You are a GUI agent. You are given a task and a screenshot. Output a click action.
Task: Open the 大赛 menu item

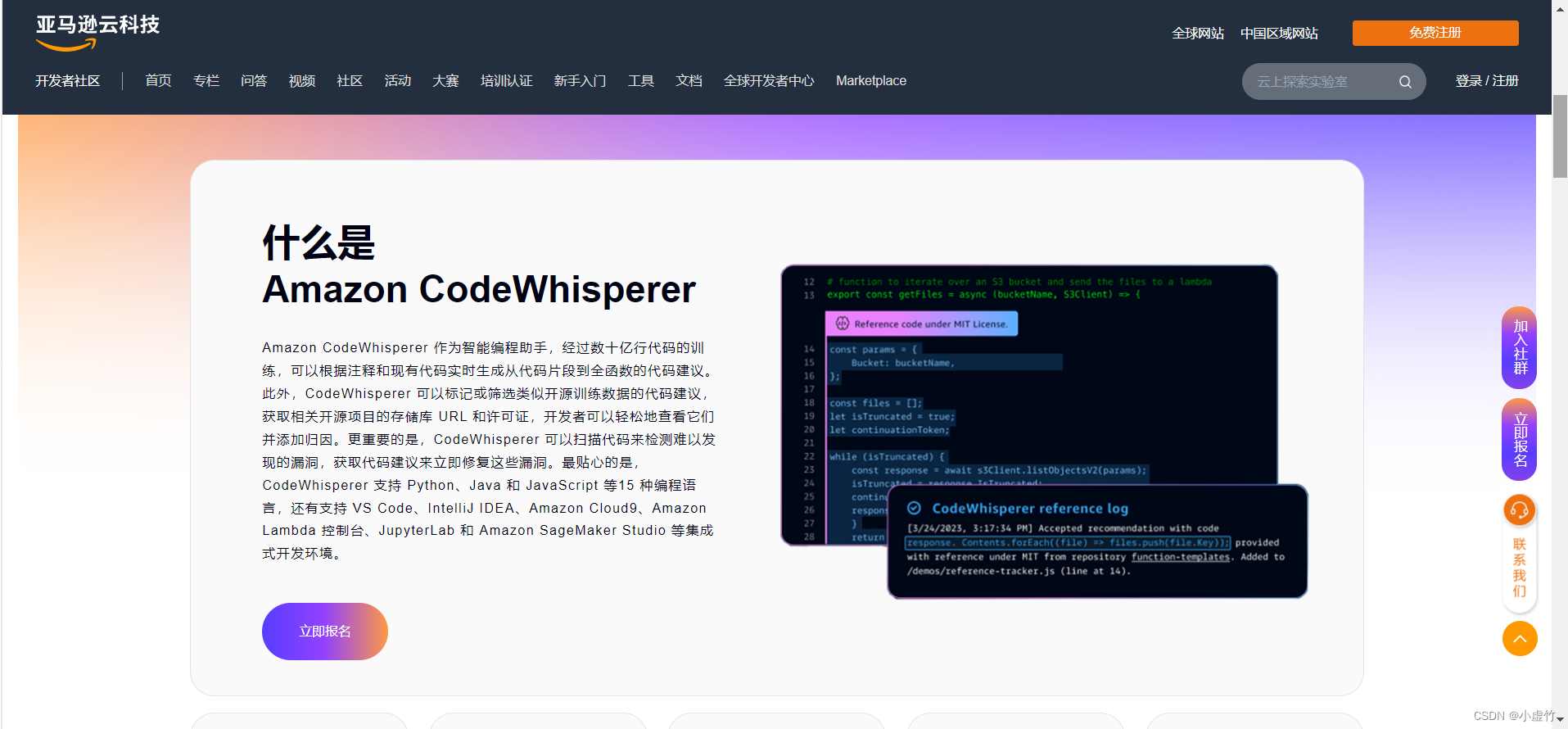445,81
